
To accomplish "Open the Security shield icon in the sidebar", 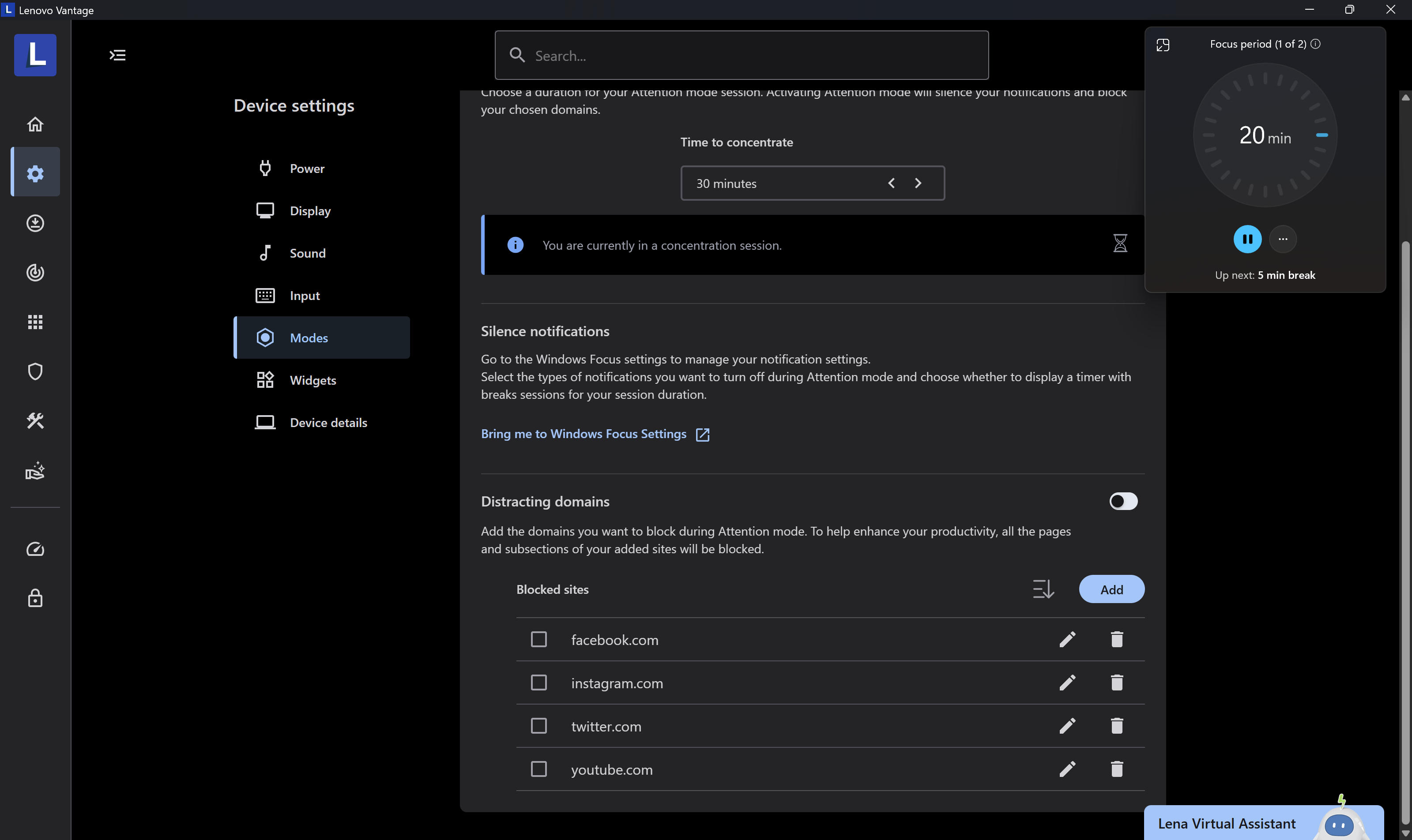I will click(x=35, y=371).
